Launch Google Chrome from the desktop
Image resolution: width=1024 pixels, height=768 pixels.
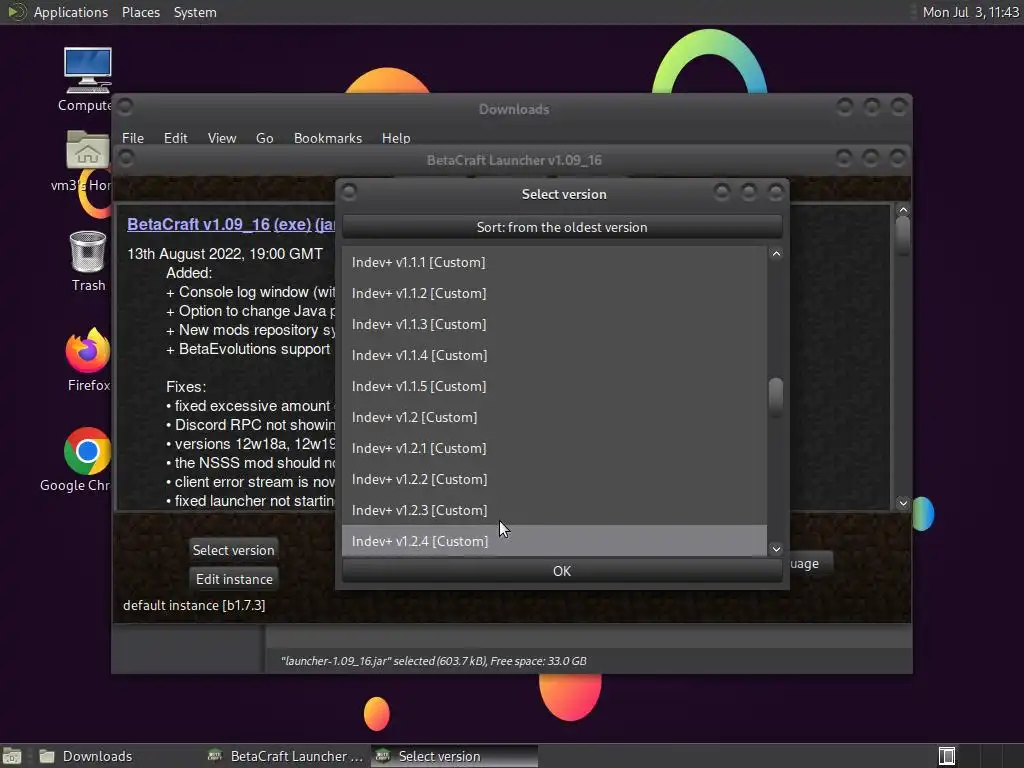(88, 451)
